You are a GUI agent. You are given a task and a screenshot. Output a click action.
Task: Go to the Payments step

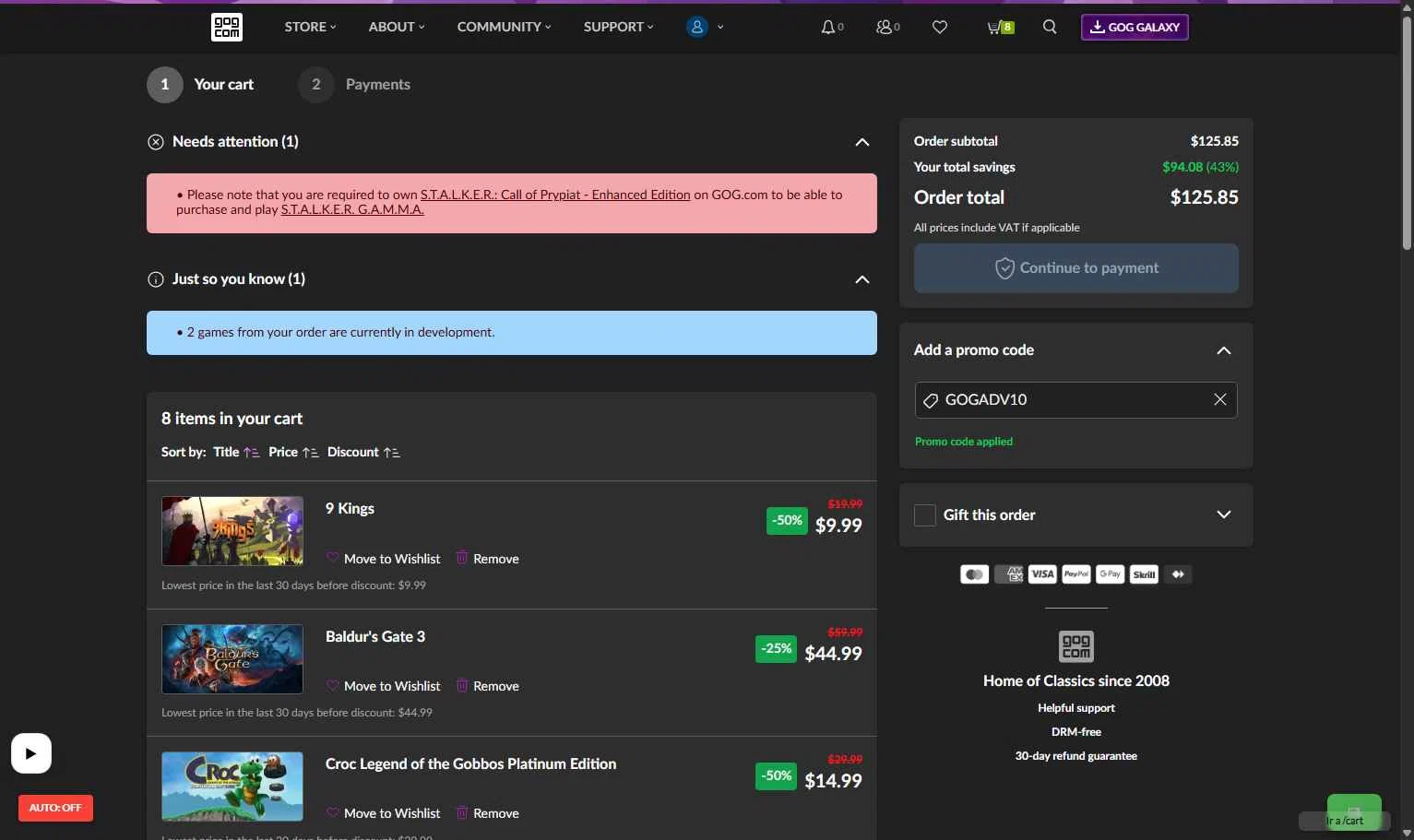(x=354, y=84)
